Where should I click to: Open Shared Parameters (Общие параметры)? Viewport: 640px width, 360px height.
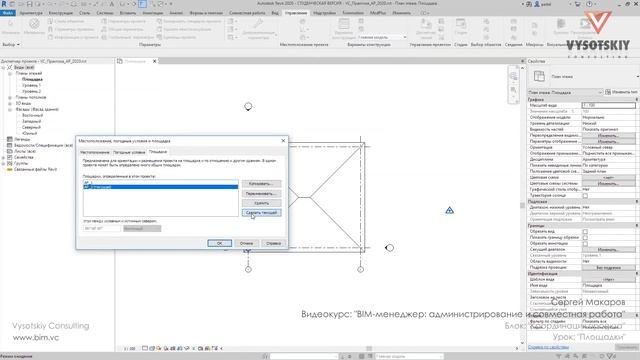[122, 29]
